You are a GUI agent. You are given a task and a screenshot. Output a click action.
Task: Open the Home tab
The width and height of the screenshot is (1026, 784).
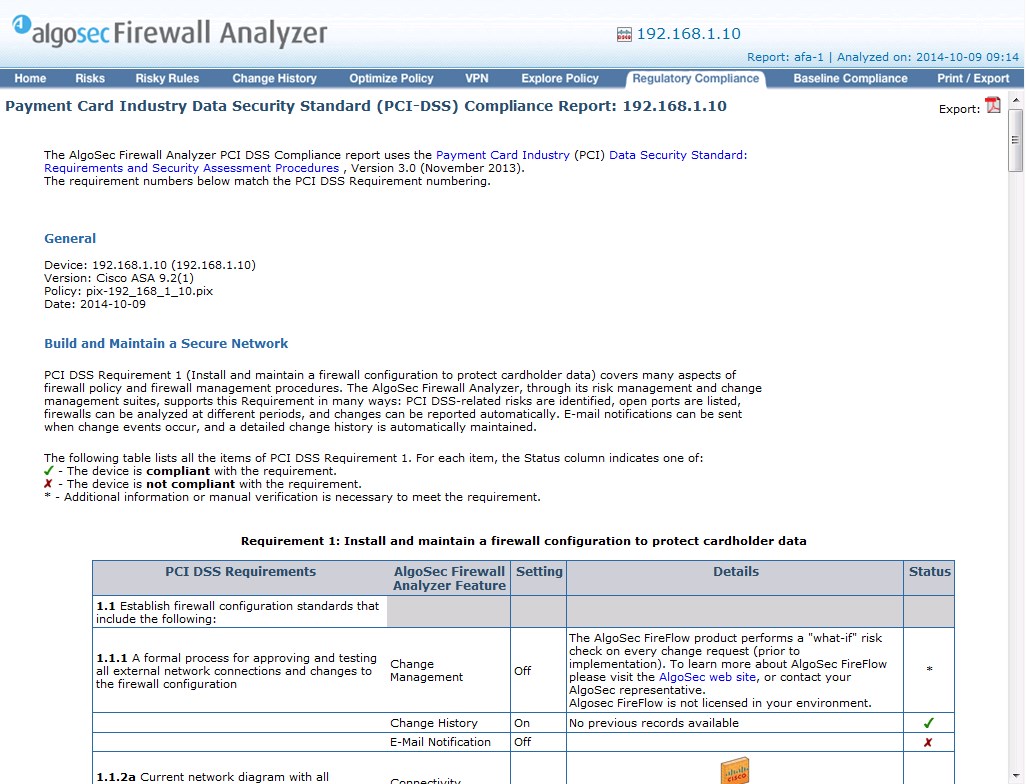pos(30,79)
